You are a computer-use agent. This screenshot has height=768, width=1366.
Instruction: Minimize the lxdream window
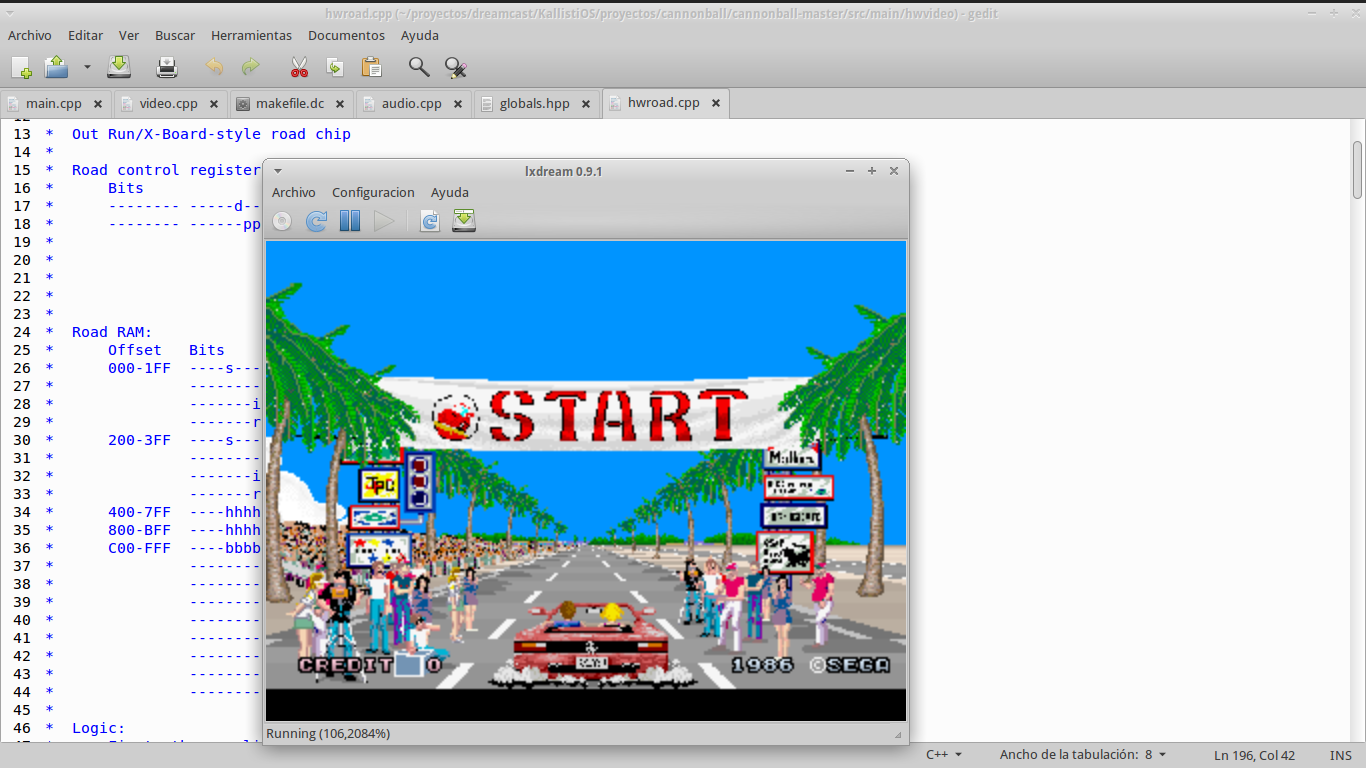[850, 171]
